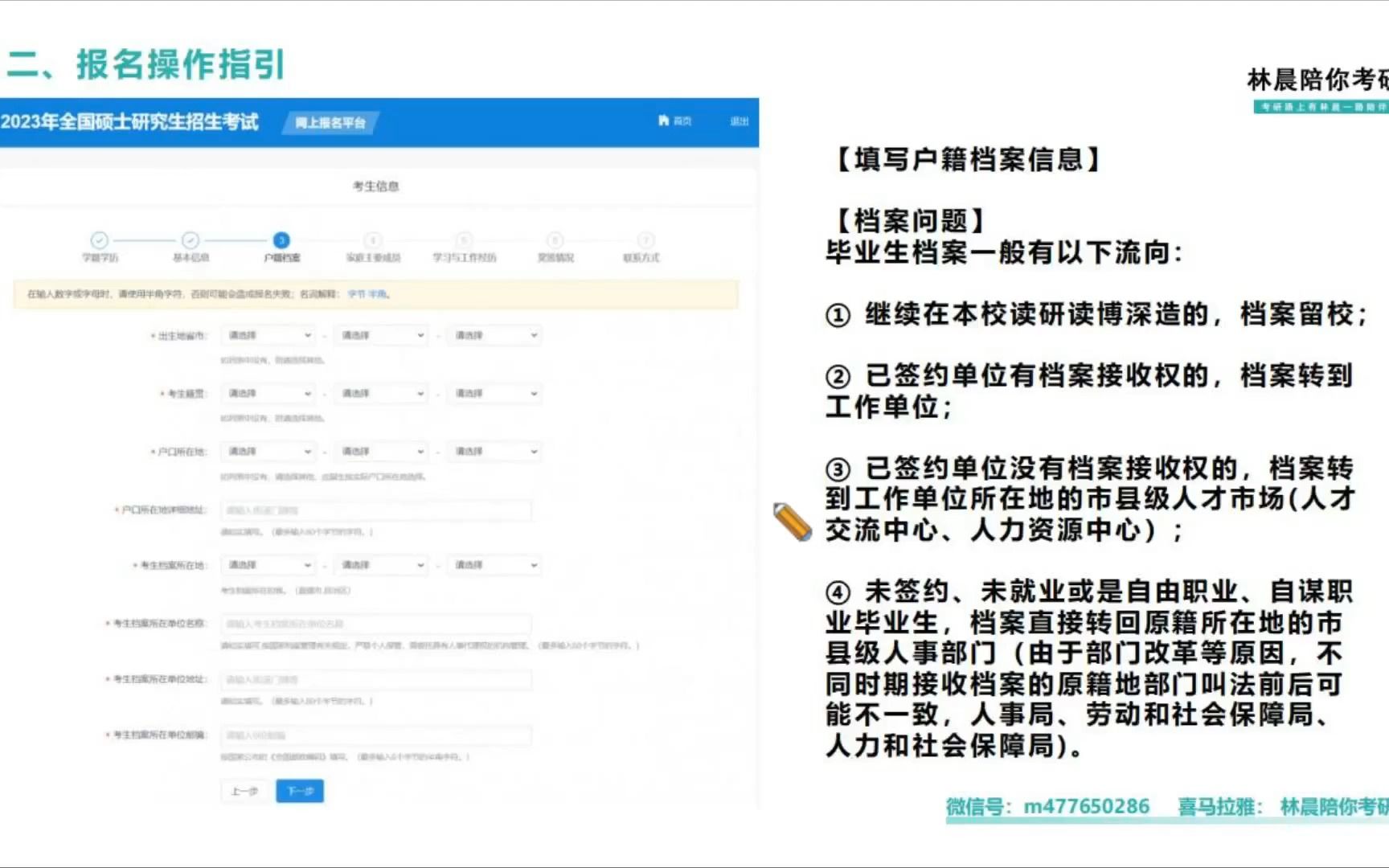Viewport: 1389px width, 868px height.
Task: Click the 家庭主要成员 step circle
Action: pos(372,240)
